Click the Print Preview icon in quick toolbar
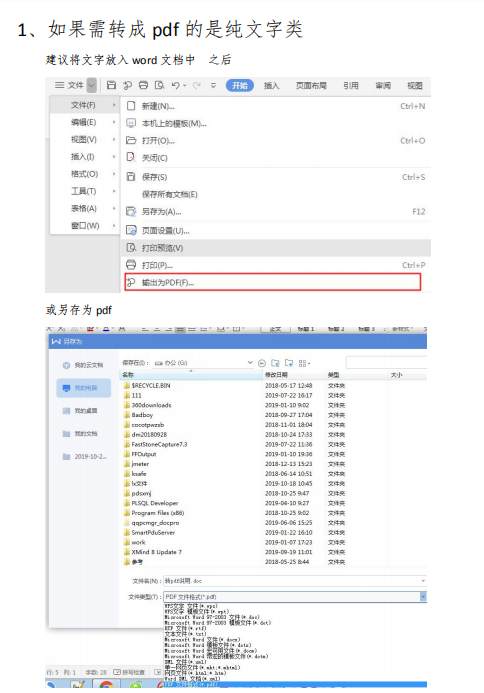Viewport: 484px width, 693px height. pyautogui.click(x=160, y=85)
